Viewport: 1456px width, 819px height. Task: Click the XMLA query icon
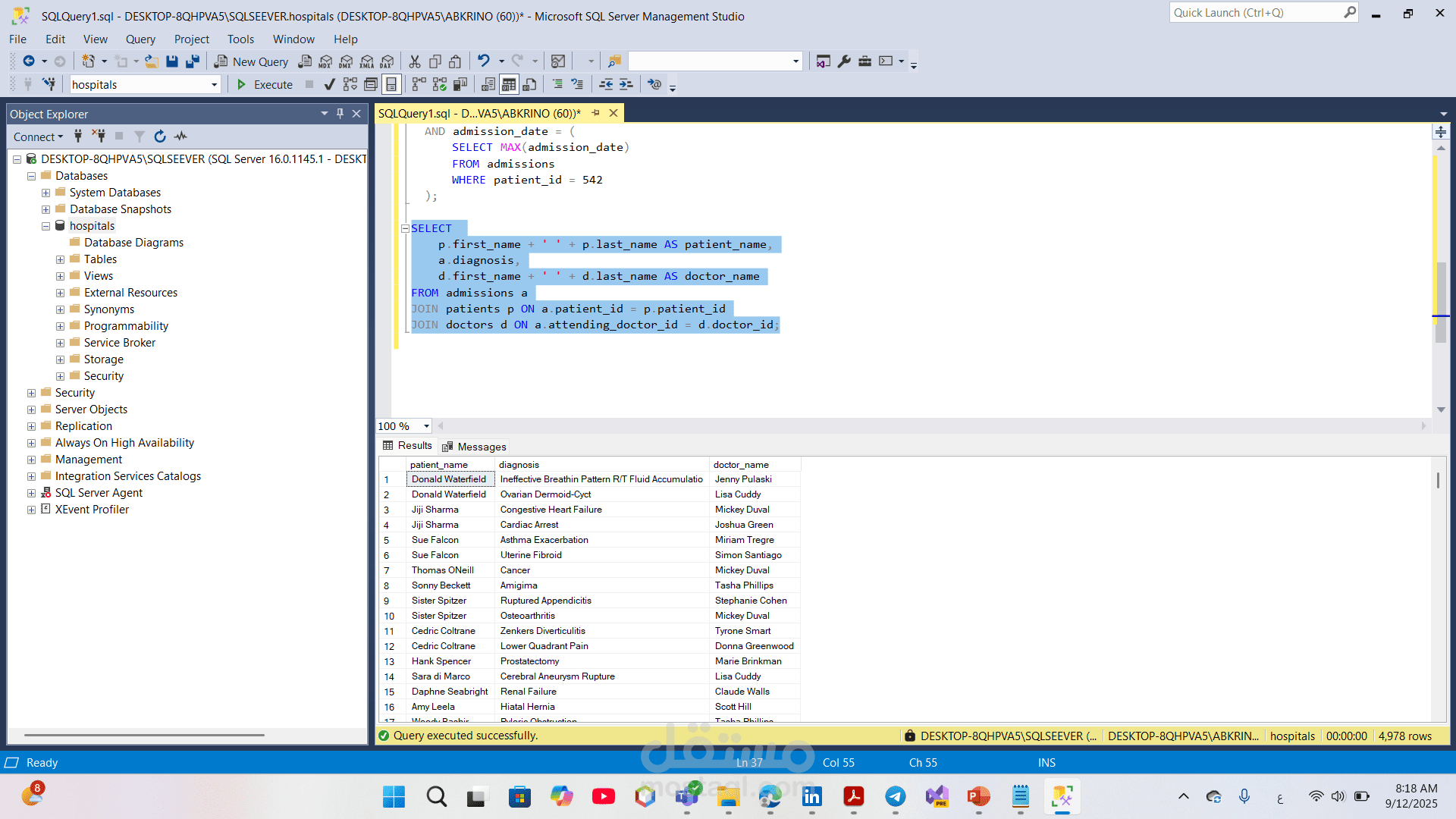click(367, 61)
